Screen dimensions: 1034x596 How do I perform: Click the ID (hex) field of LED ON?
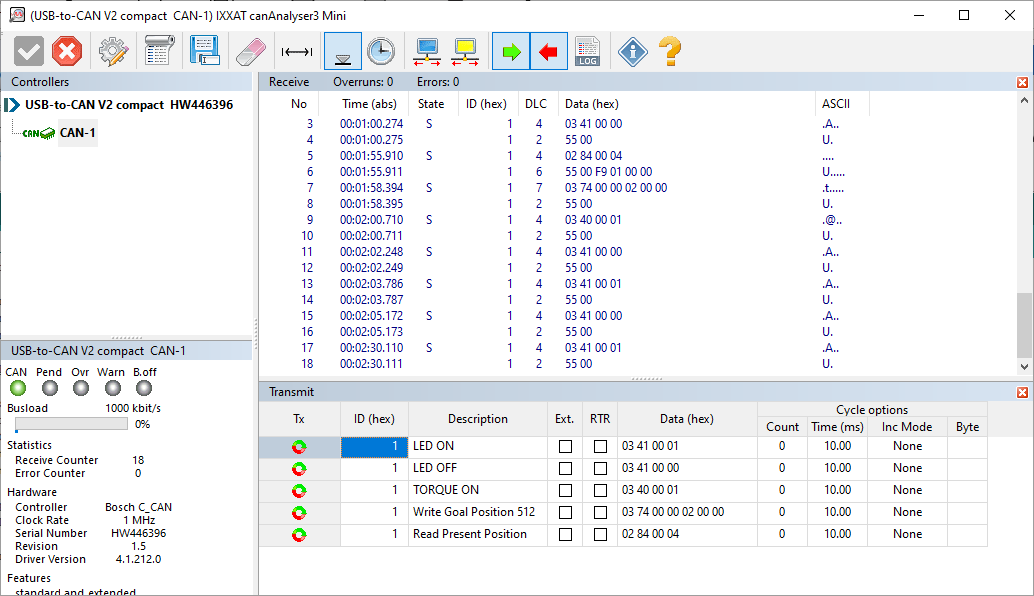(x=374, y=446)
